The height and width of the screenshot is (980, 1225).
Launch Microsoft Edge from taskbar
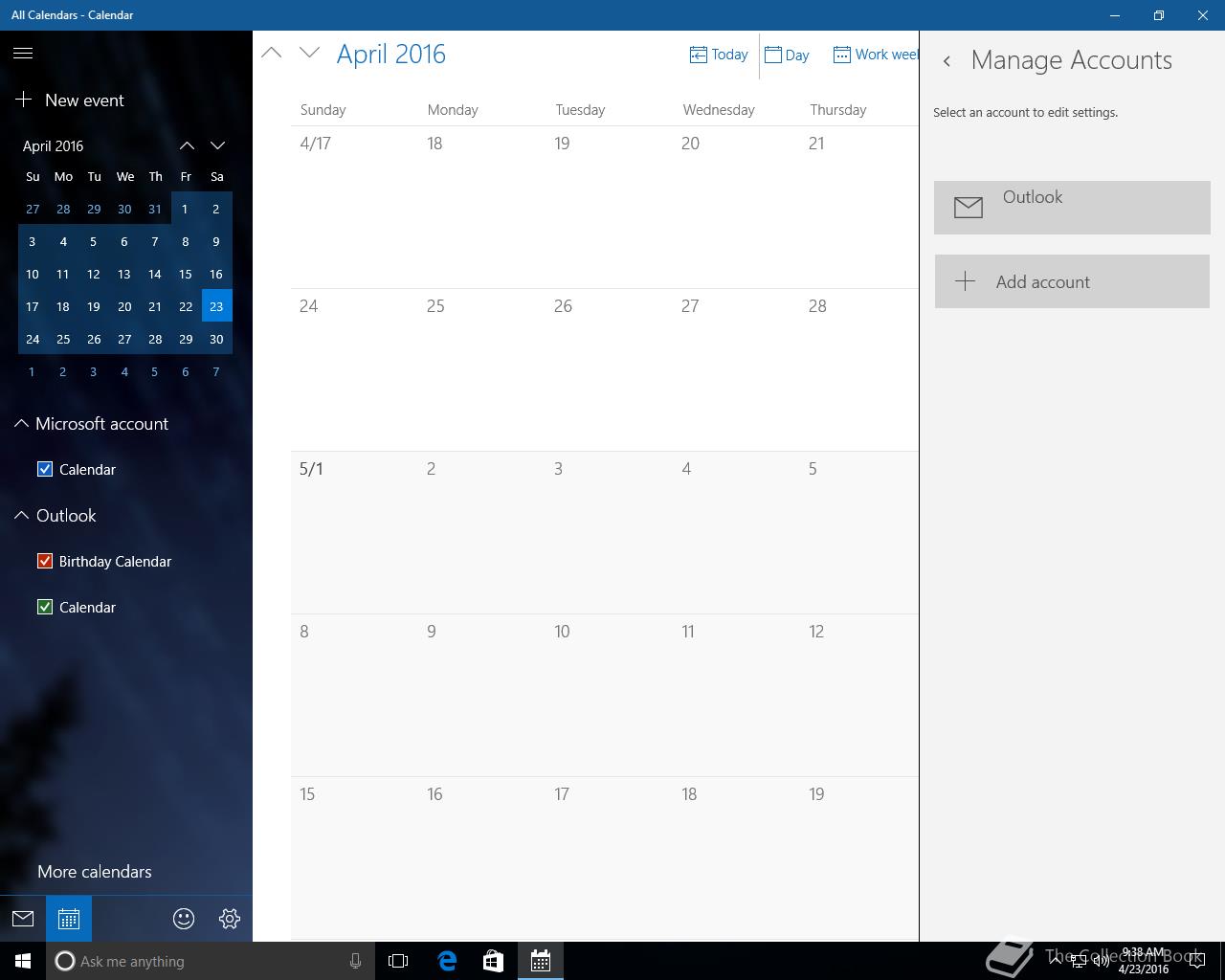447,961
